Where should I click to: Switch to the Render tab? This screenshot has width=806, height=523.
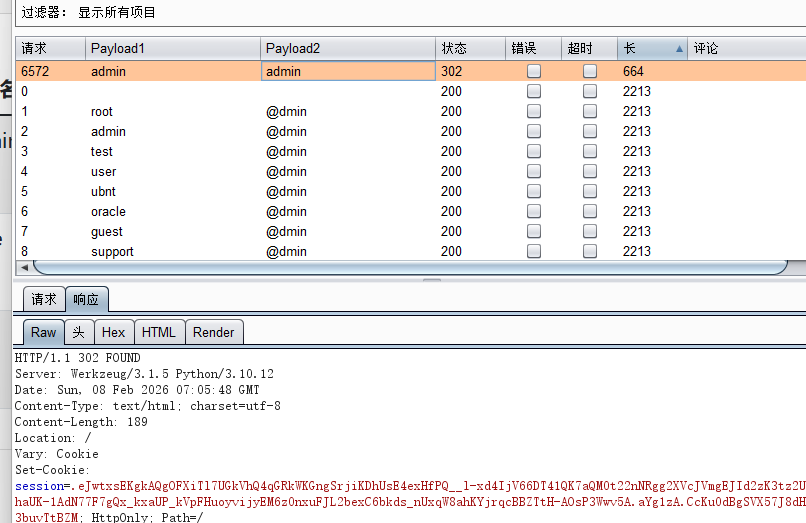click(x=213, y=332)
